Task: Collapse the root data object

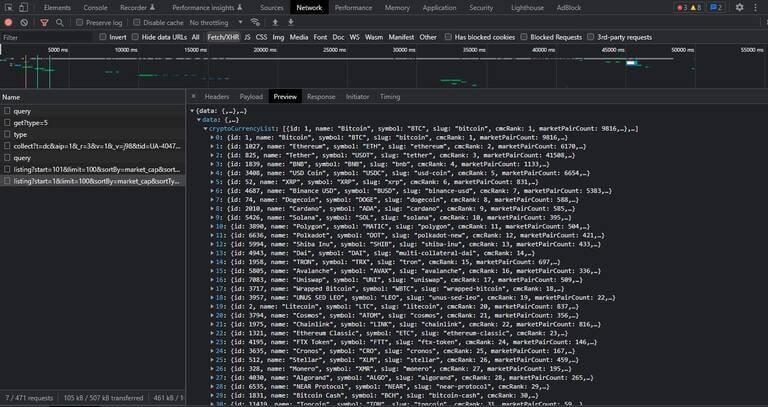Action: coord(192,111)
